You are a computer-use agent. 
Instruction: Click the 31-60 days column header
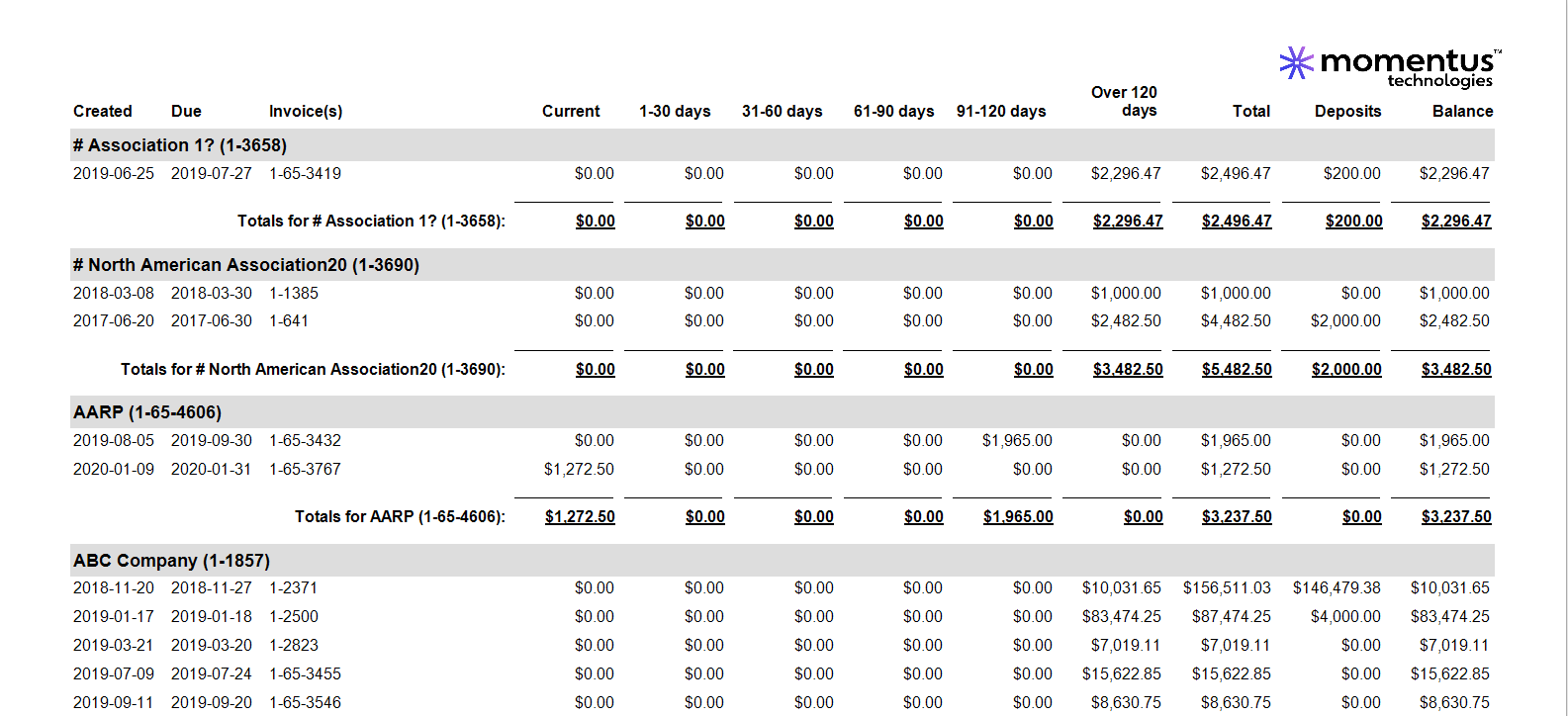(783, 111)
